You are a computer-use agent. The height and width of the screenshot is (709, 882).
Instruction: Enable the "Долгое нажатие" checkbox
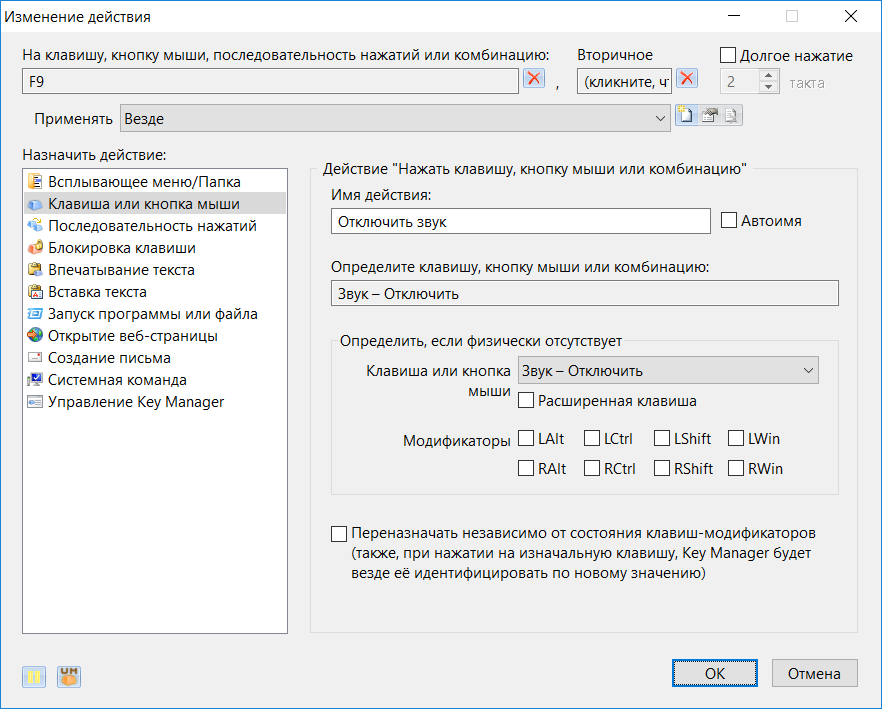pos(728,55)
